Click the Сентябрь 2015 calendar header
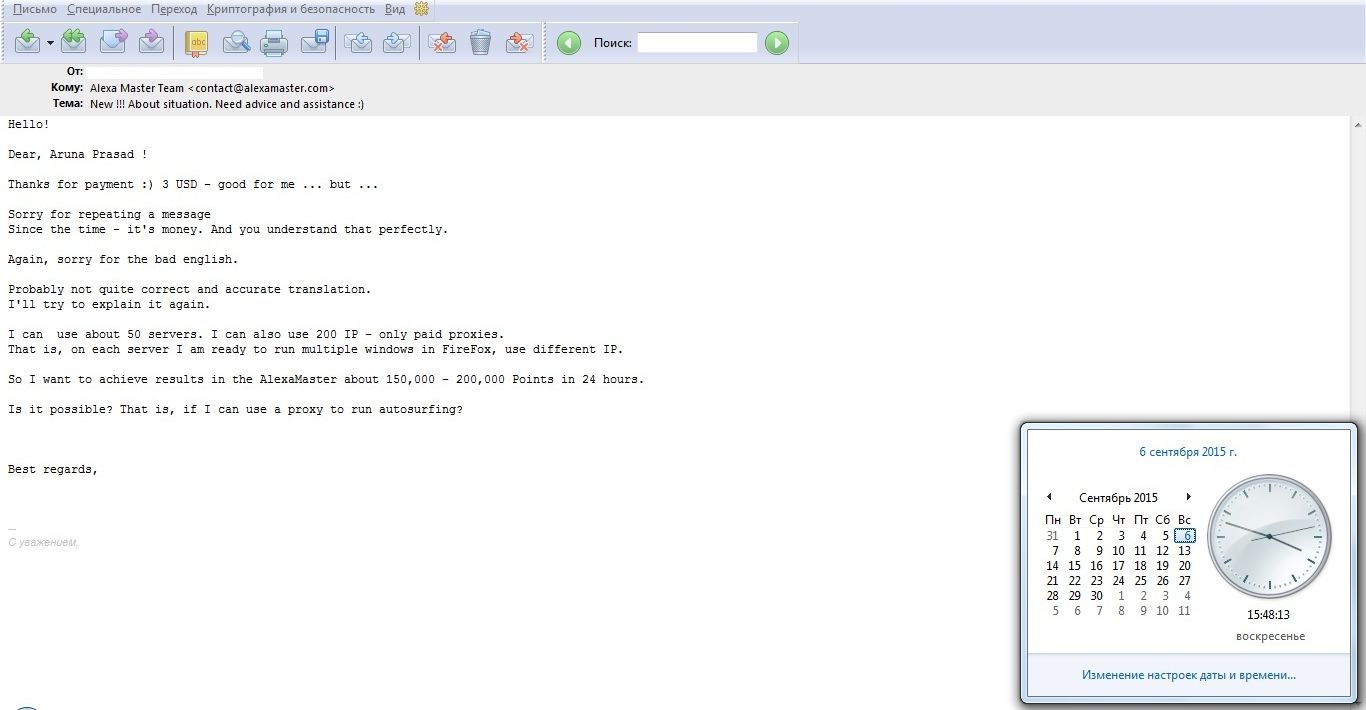This screenshot has height=710, width=1366. (1118, 497)
